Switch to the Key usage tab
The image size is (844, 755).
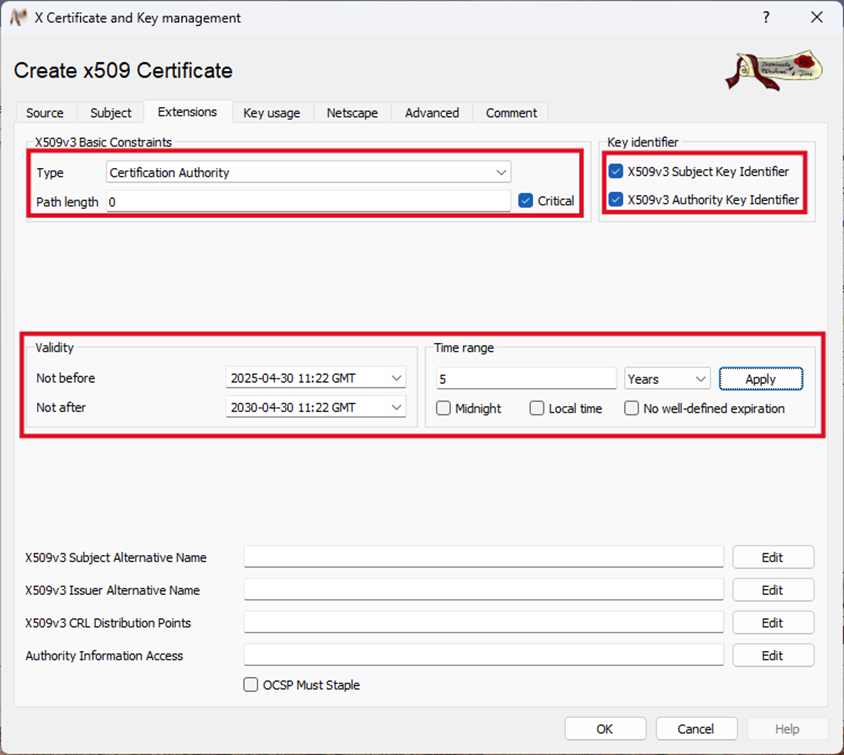[x=271, y=113]
